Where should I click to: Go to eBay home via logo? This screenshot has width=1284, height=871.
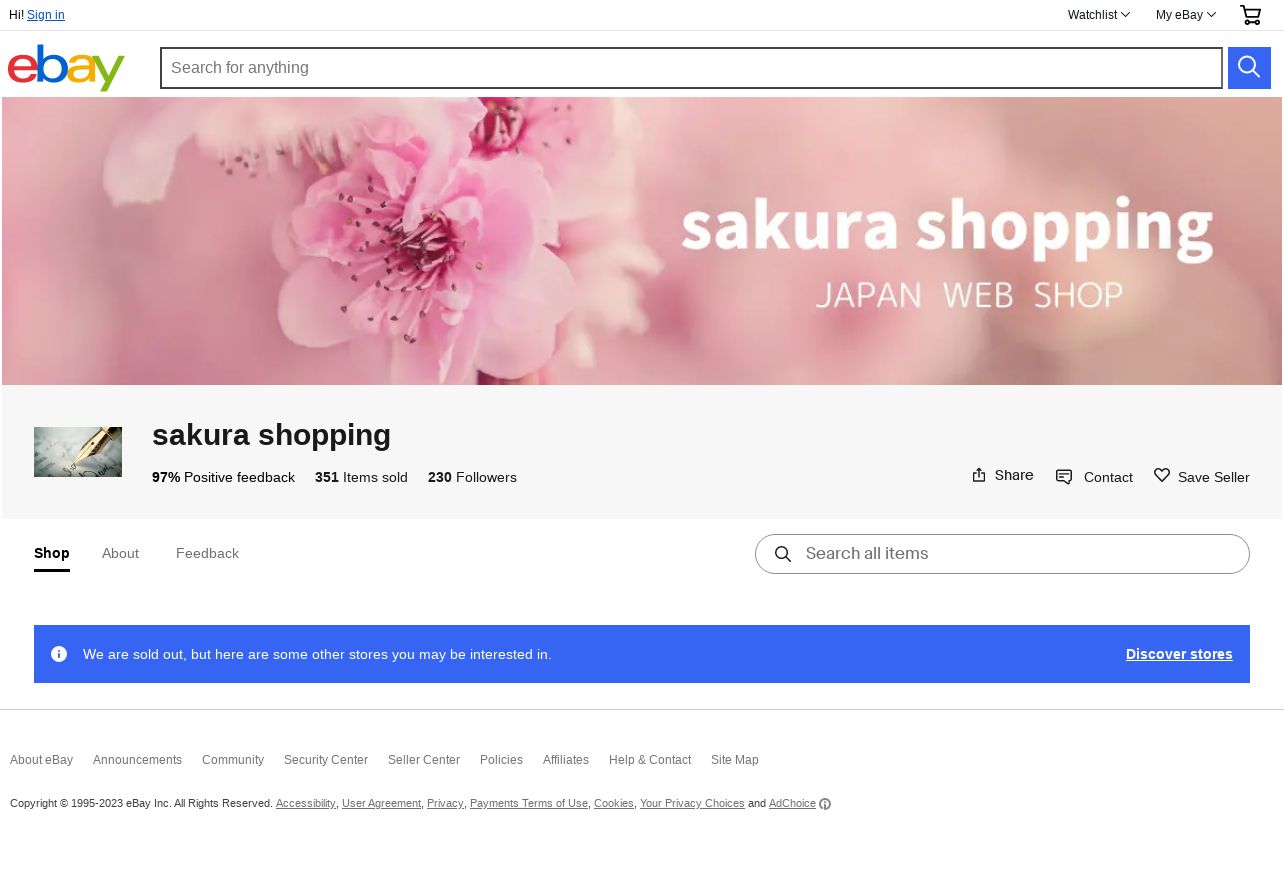[x=66, y=68]
